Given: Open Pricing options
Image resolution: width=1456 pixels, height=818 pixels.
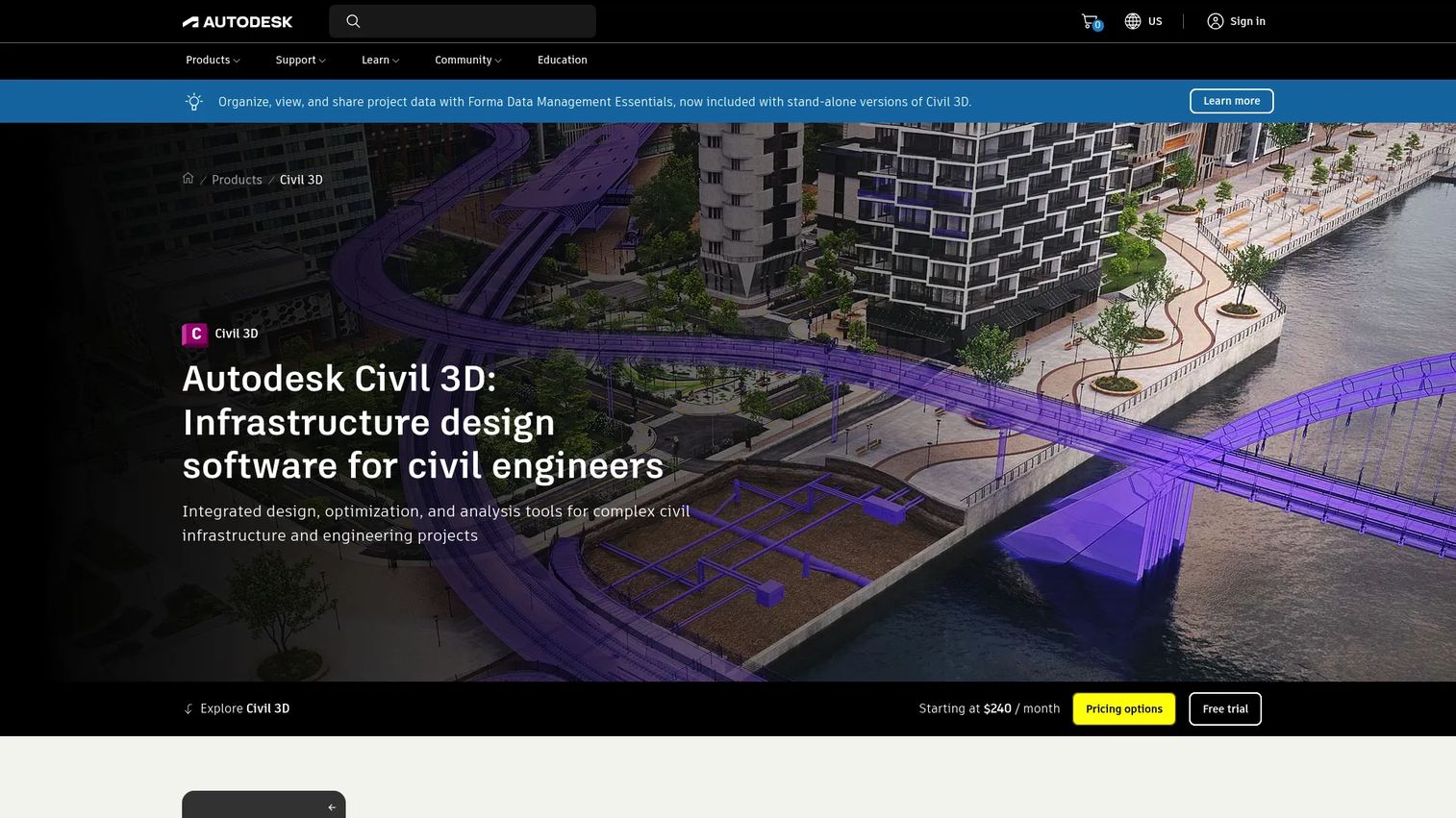Looking at the screenshot, I should [1123, 709].
